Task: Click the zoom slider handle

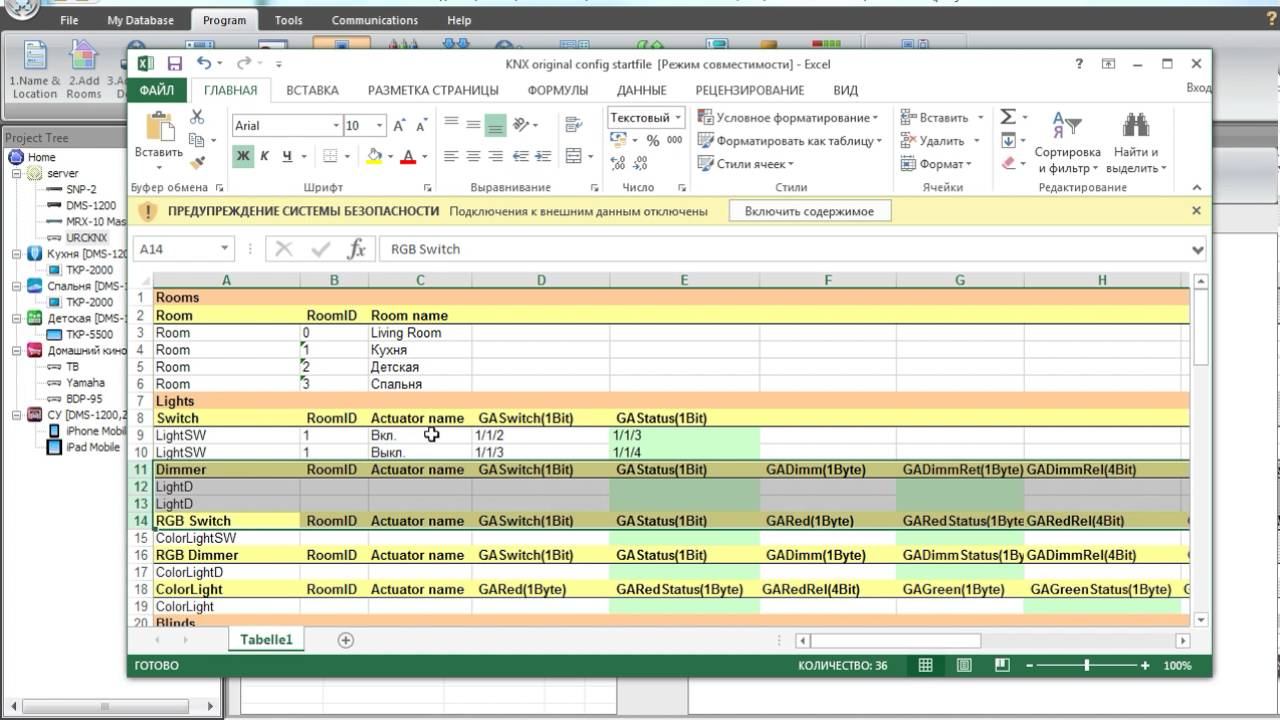Action: point(1087,665)
